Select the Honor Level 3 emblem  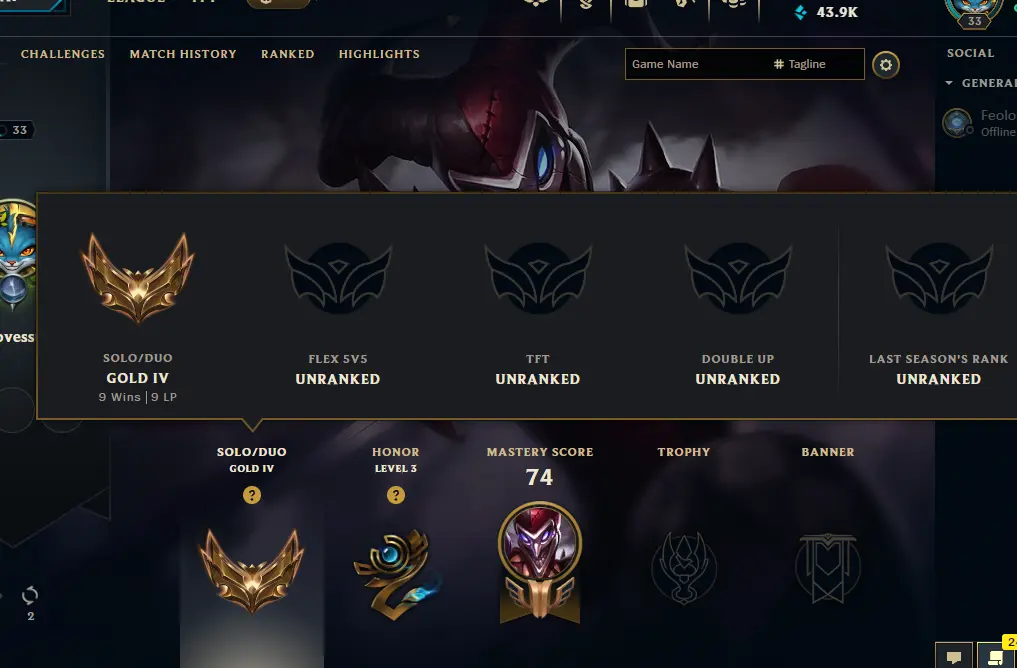396,575
